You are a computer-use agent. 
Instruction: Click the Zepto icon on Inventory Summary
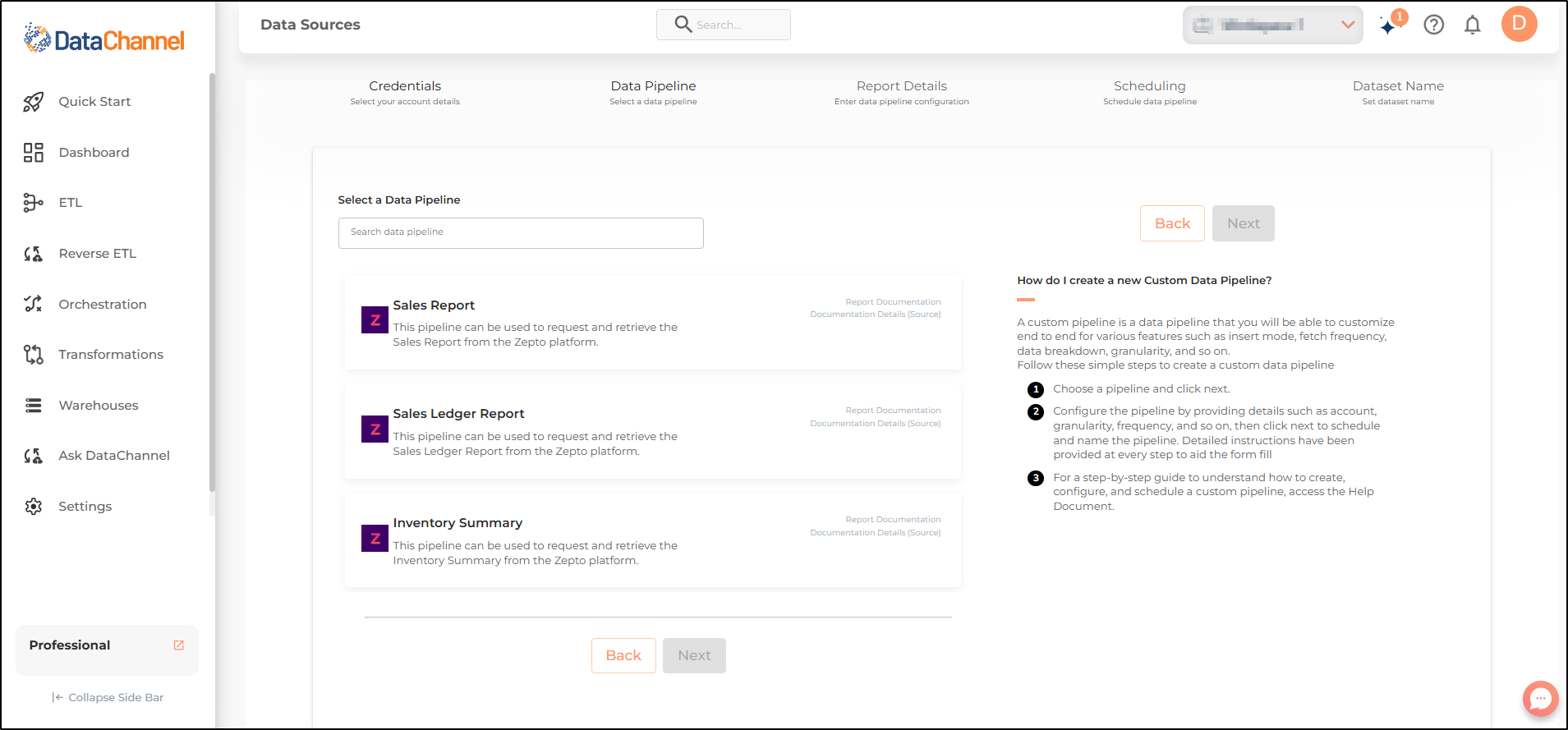375,538
